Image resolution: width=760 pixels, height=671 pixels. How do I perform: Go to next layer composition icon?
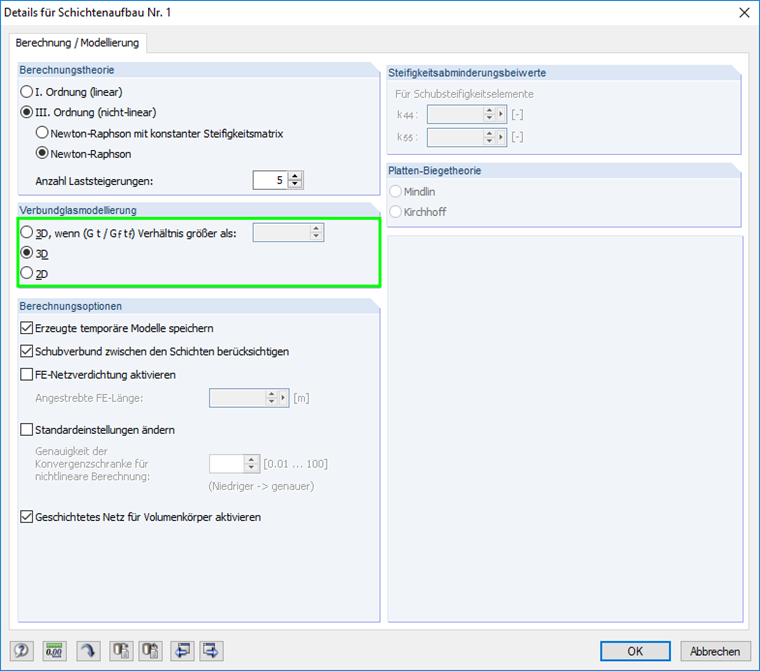tap(211, 651)
